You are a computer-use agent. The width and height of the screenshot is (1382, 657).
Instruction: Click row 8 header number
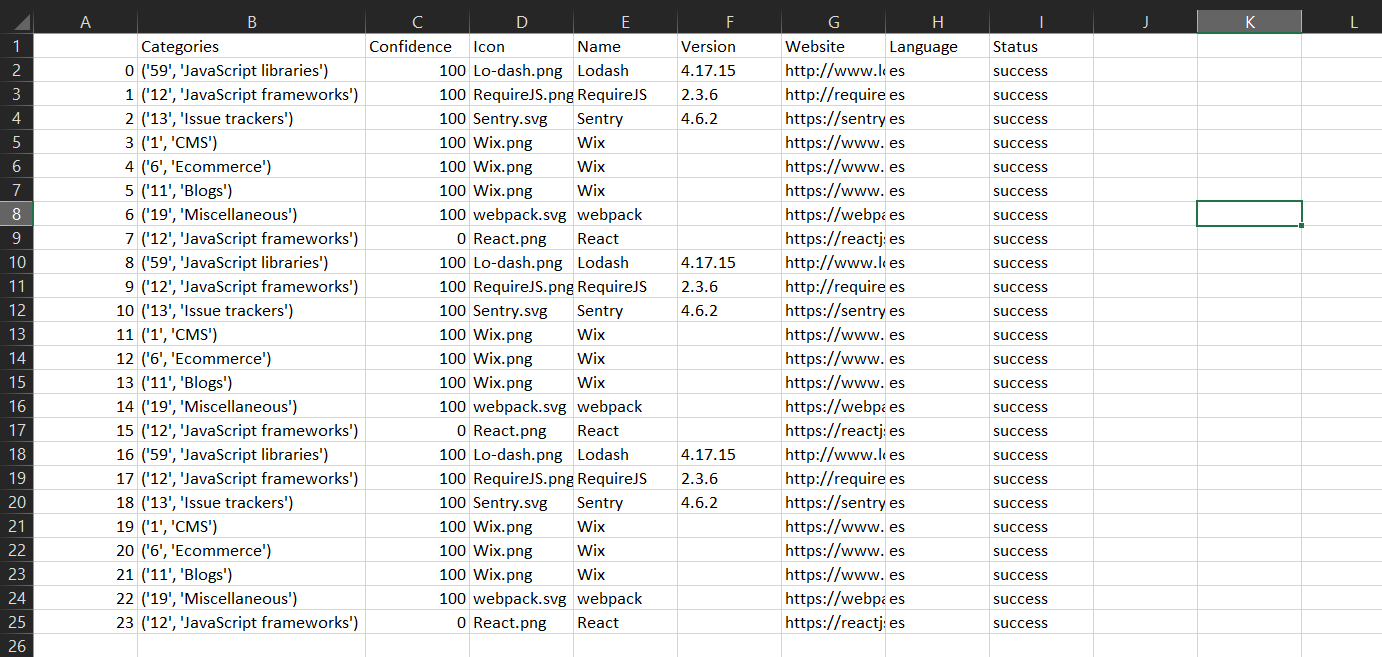tap(16, 214)
